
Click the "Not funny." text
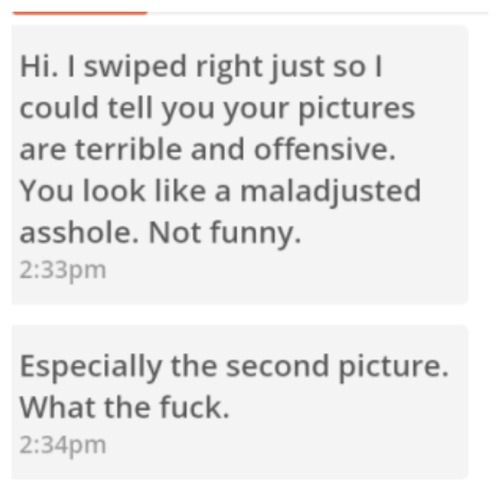(225, 233)
